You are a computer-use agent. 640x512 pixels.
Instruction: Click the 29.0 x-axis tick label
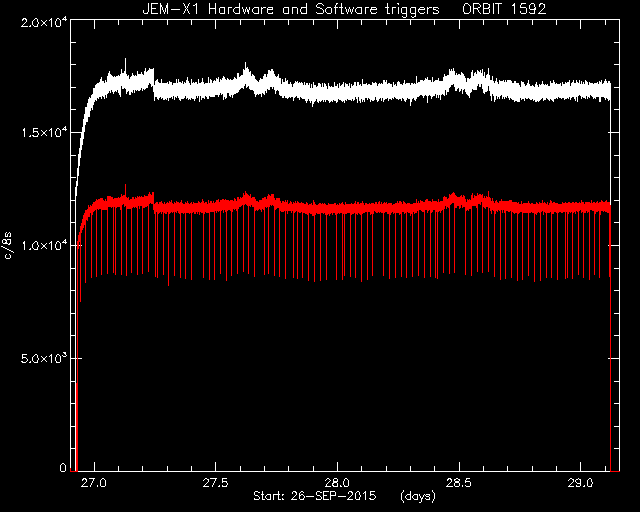click(580, 483)
